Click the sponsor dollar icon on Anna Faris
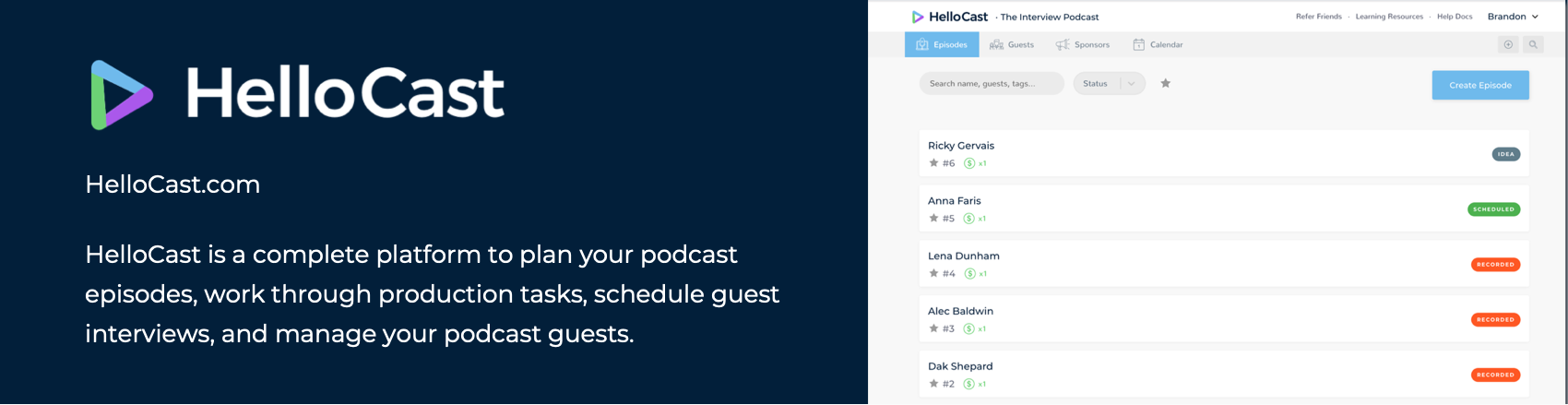Viewport: 1568px width, 405px height. (969, 219)
